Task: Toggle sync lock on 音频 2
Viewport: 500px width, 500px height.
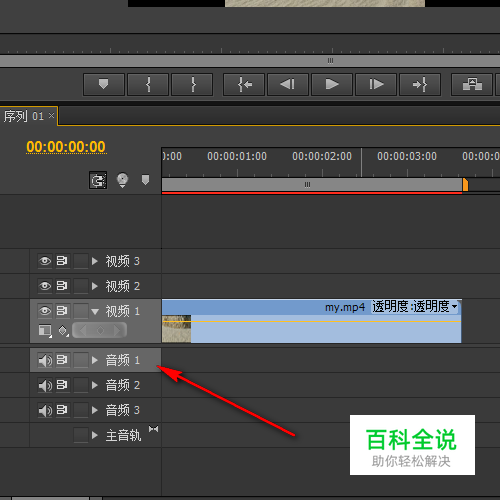Action: 62,385
